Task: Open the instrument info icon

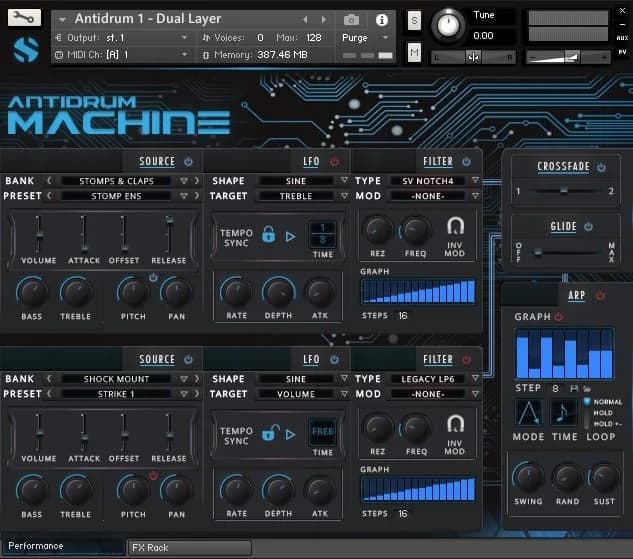Action: coord(381,19)
